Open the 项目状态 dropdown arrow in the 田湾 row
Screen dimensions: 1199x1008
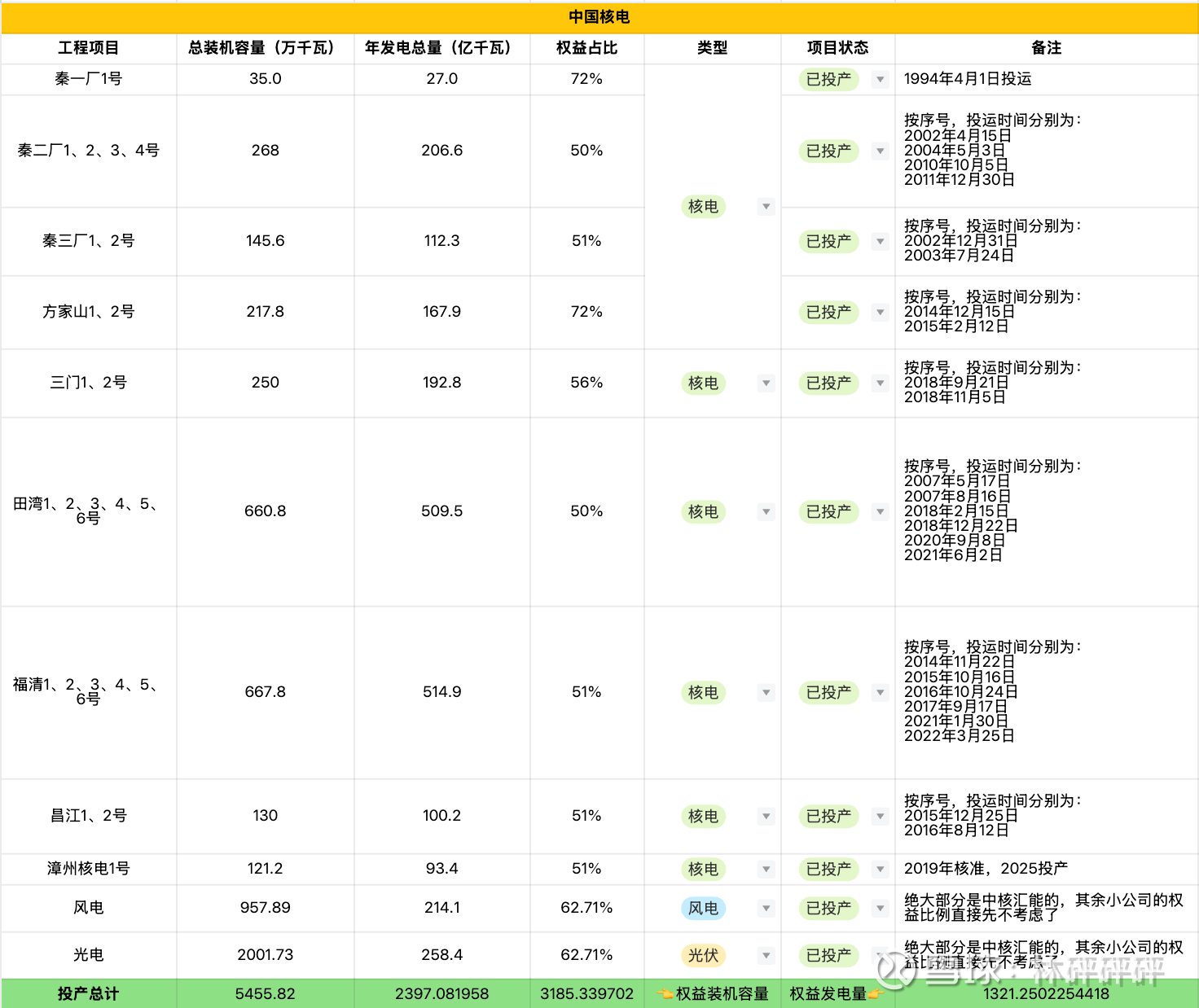pyautogui.click(x=880, y=511)
